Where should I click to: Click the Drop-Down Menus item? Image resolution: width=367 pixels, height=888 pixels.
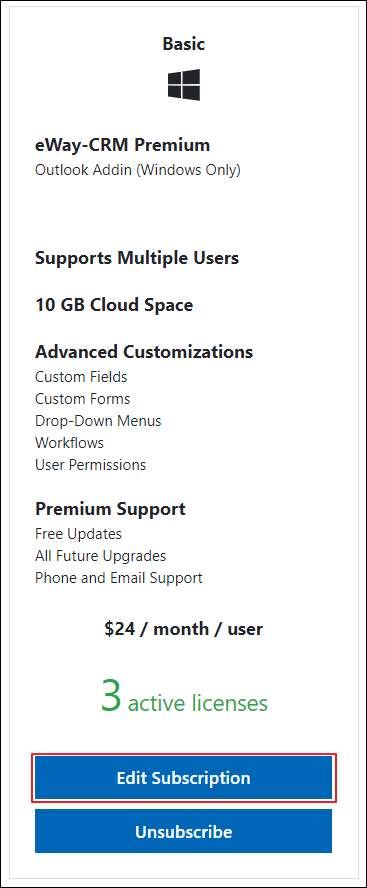tap(98, 421)
